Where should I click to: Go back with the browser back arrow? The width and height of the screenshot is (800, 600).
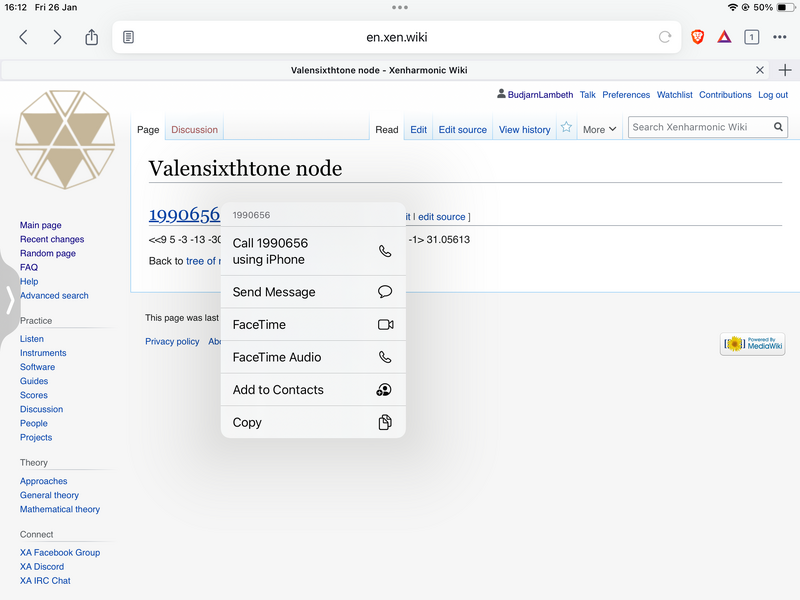coord(23,37)
